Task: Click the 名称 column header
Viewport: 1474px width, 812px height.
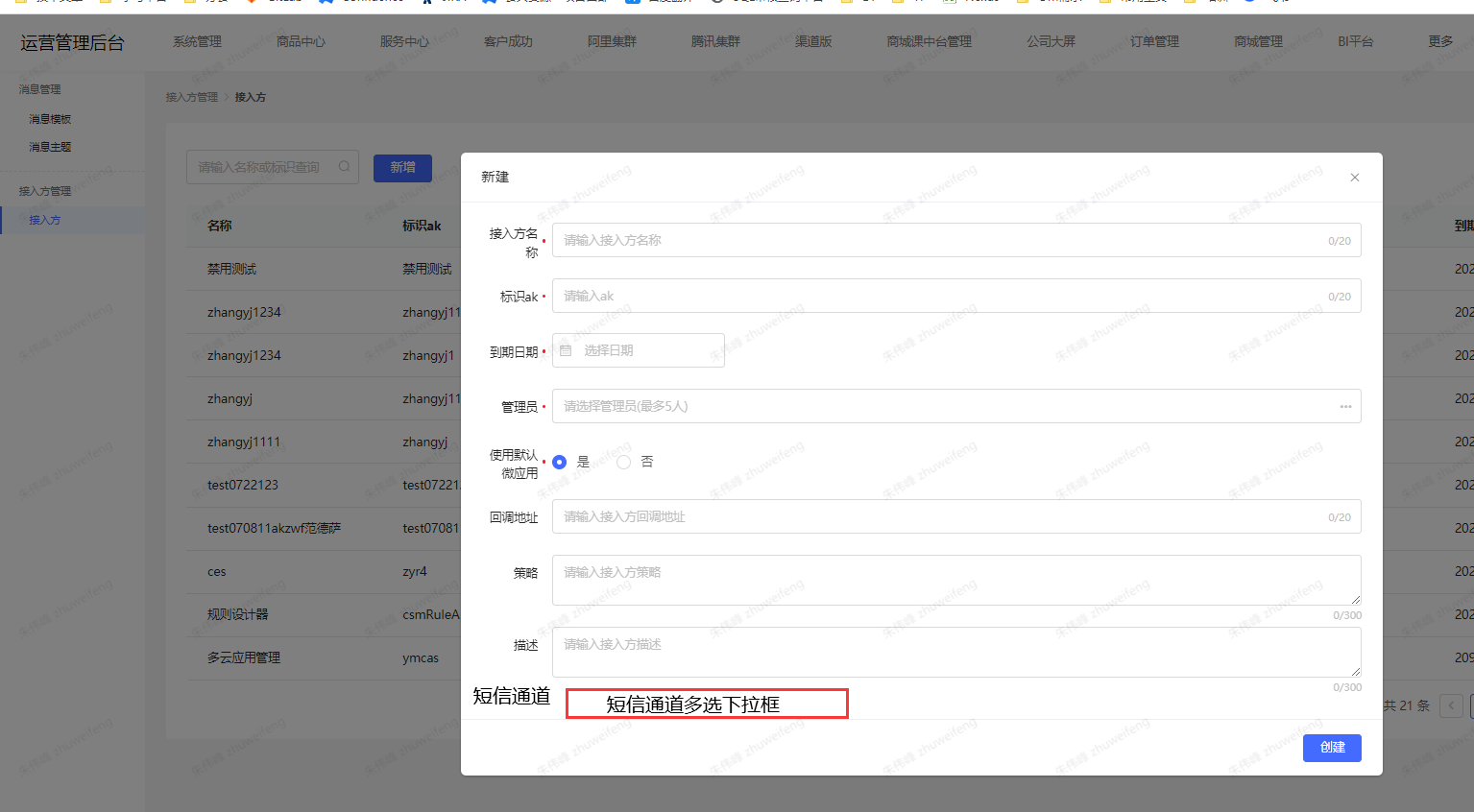Action: [219, 226]
